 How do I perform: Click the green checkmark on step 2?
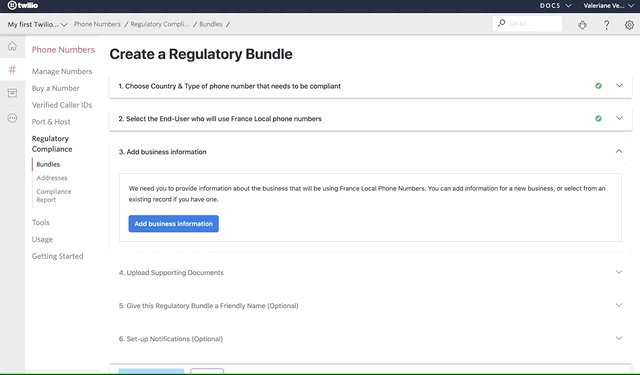coord(598,118)
